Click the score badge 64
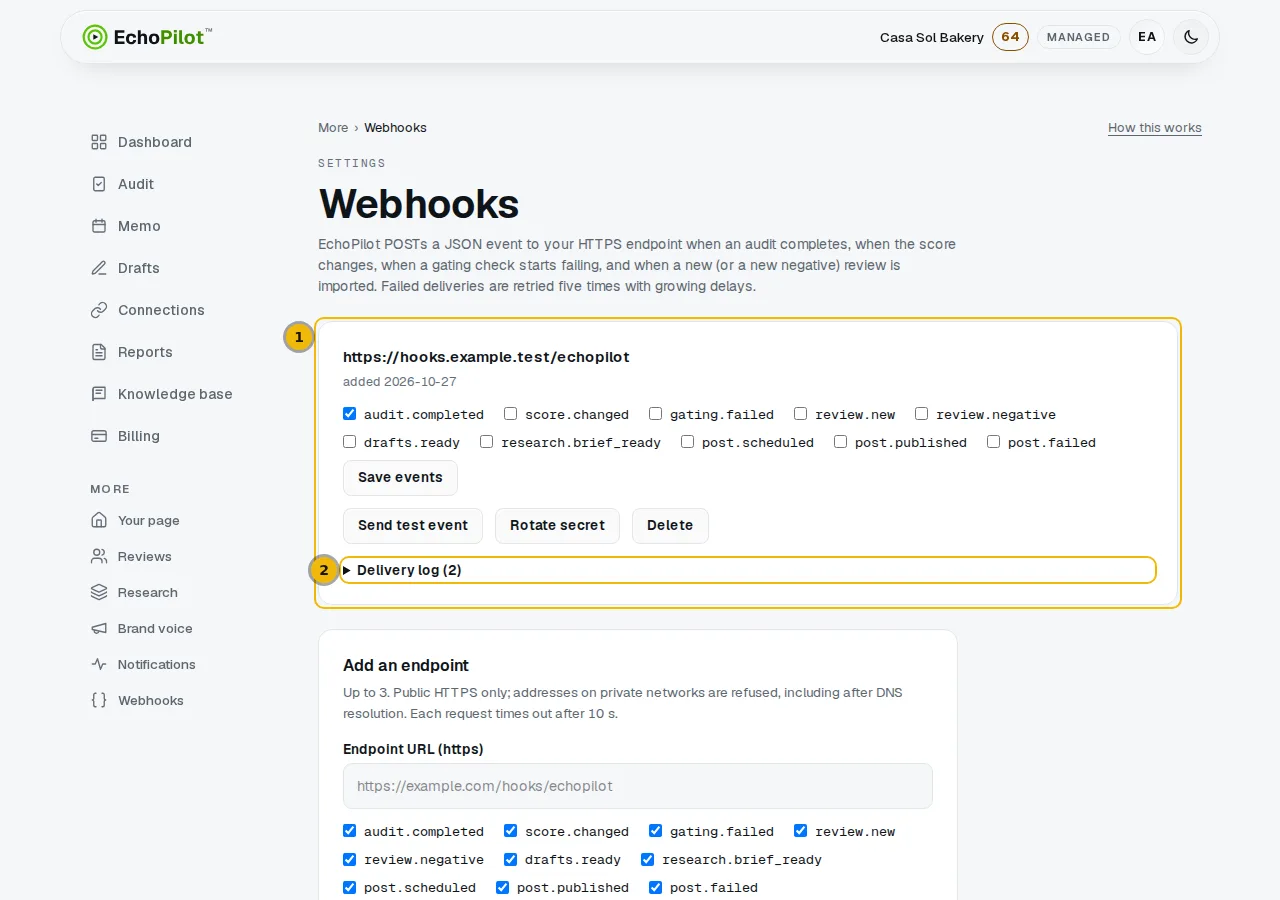 pos(1010,37)
